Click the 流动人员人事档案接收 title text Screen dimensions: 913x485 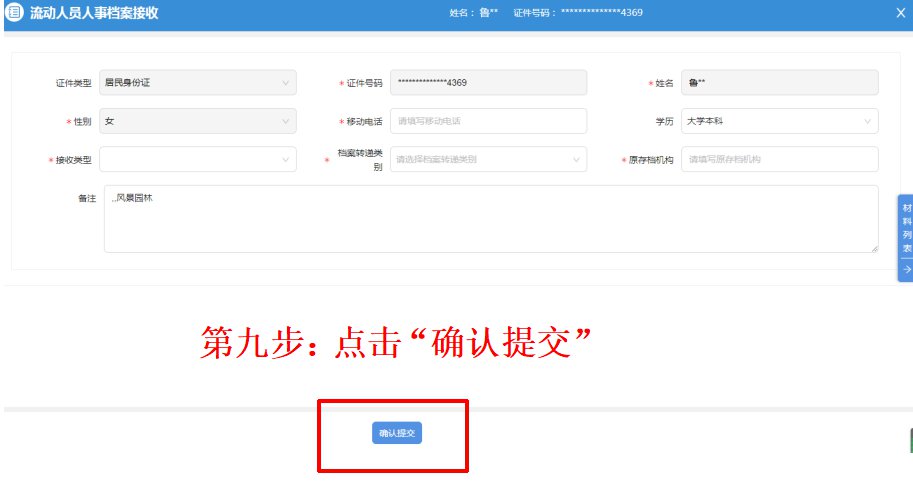[x=94, y=13]
